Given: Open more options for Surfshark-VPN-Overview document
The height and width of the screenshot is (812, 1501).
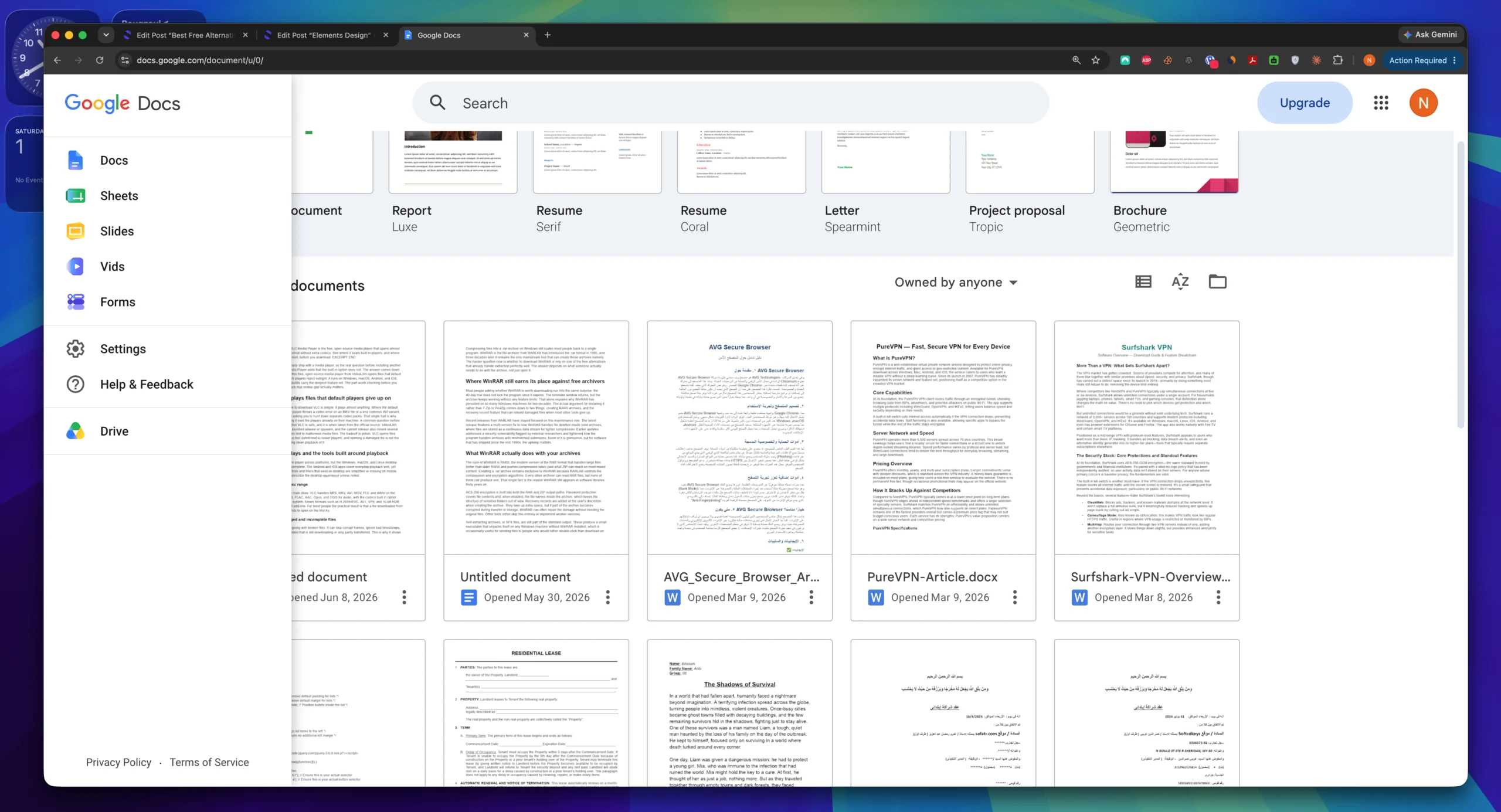Looking at the screenshot, I should pos(1218,597).
